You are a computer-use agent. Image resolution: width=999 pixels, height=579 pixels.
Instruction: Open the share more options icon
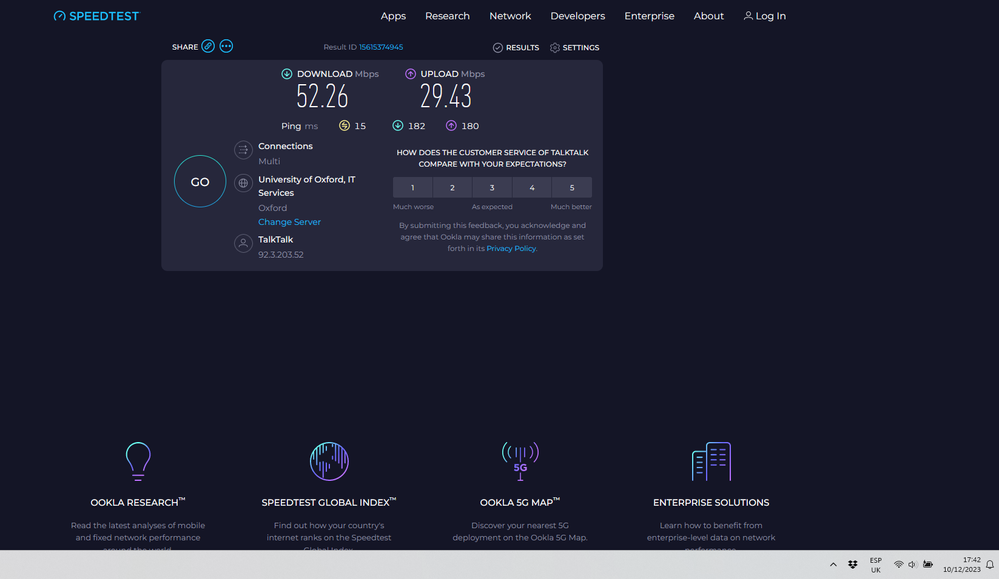click(226, 46)
